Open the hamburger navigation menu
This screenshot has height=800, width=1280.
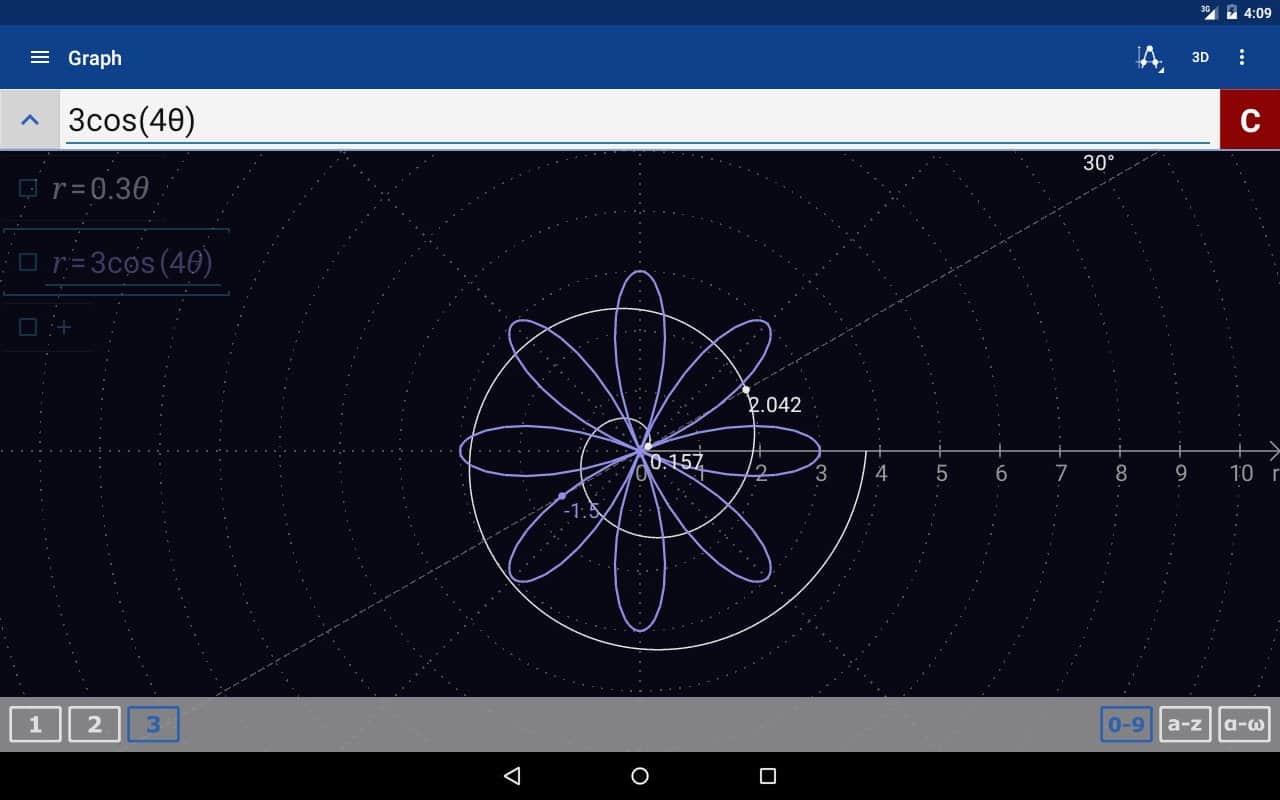pos(40,58)
